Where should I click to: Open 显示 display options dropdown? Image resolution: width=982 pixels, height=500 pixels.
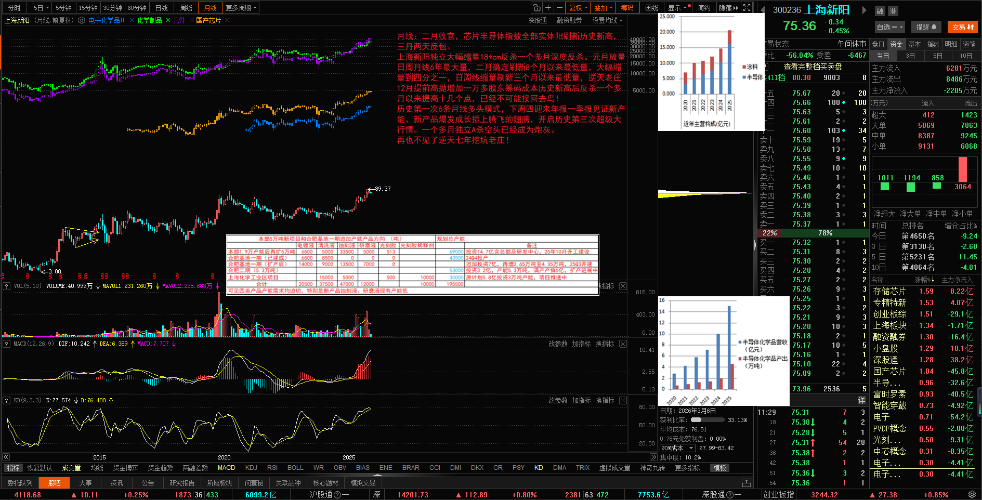click(x=678, y=8)
